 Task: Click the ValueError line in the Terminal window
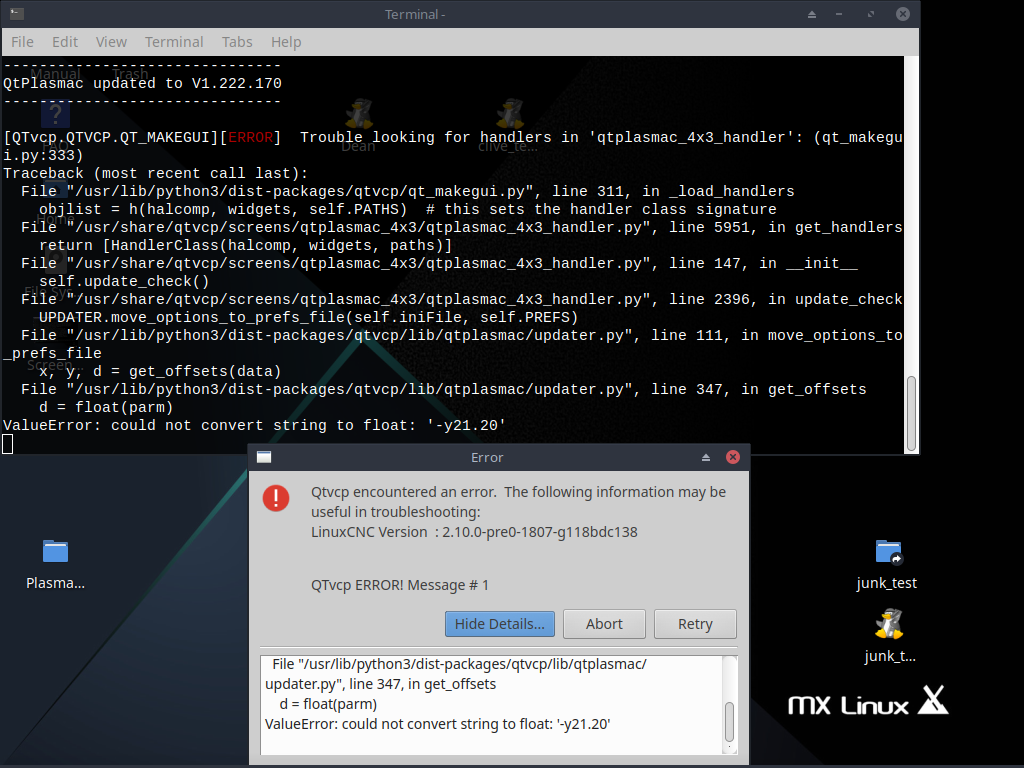[255, 425]
